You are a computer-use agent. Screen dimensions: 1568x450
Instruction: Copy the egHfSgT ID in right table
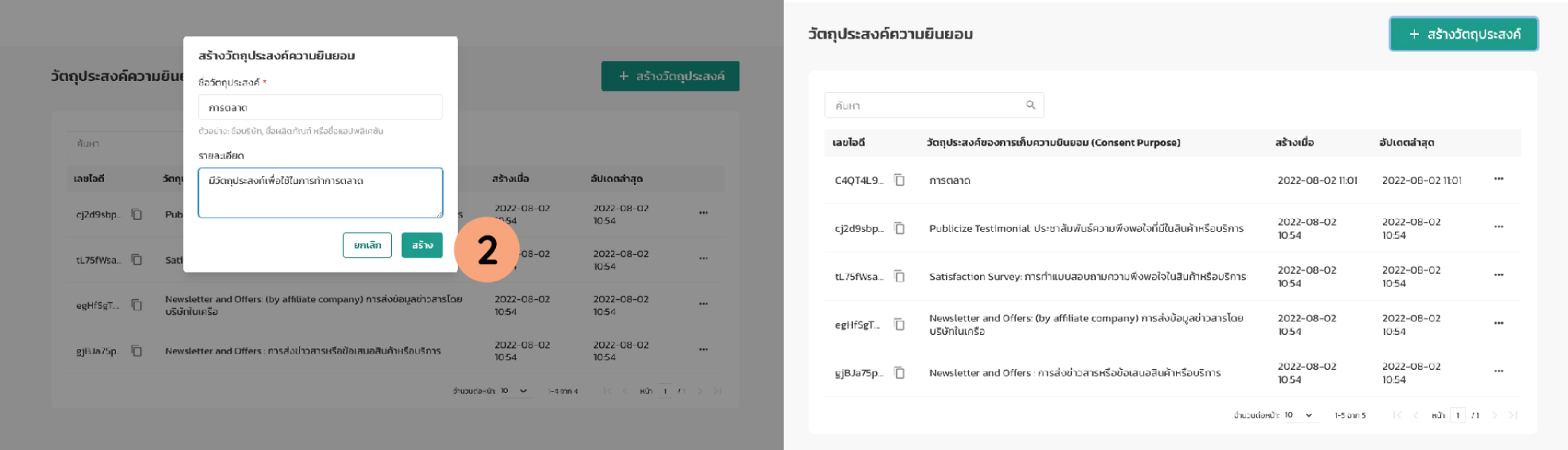(899, 325)
